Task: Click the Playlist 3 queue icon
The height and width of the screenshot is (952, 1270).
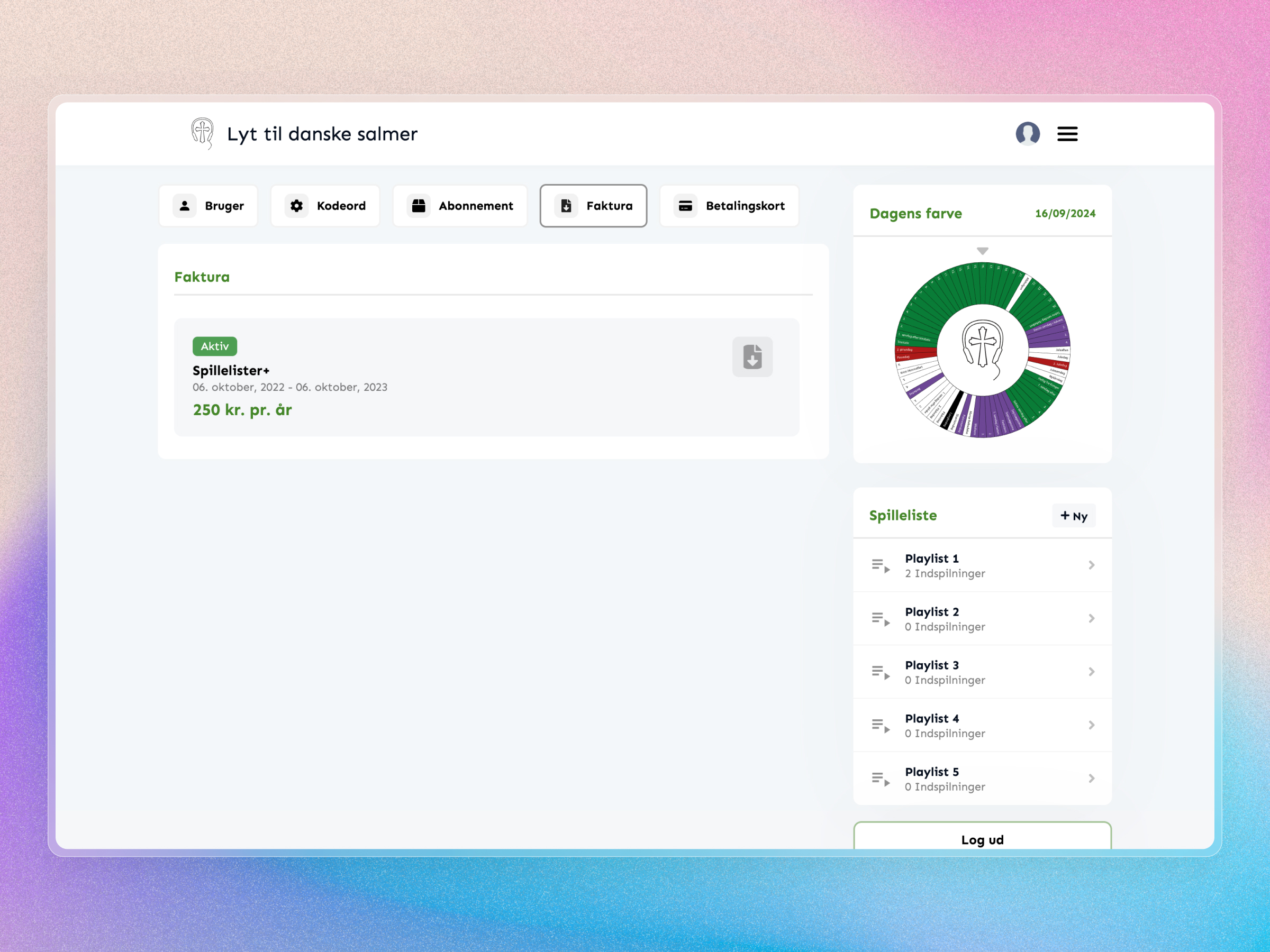Action: [x=880, y=671]
